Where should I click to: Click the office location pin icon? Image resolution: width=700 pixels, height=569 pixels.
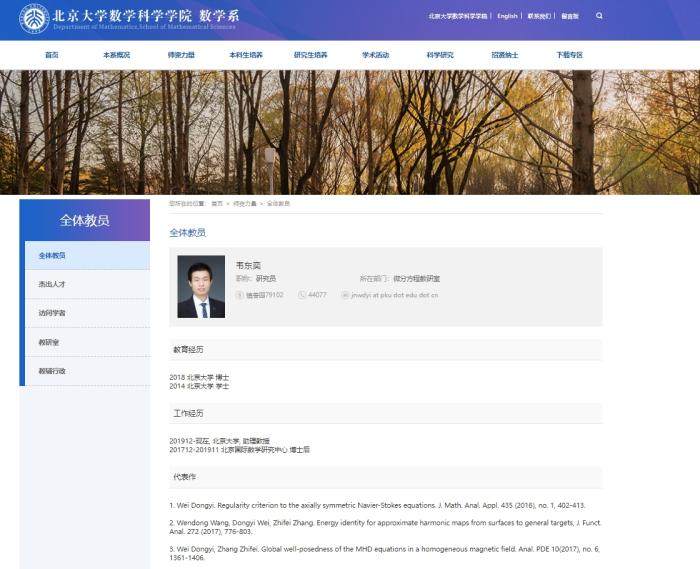click(x=239, y=295)
